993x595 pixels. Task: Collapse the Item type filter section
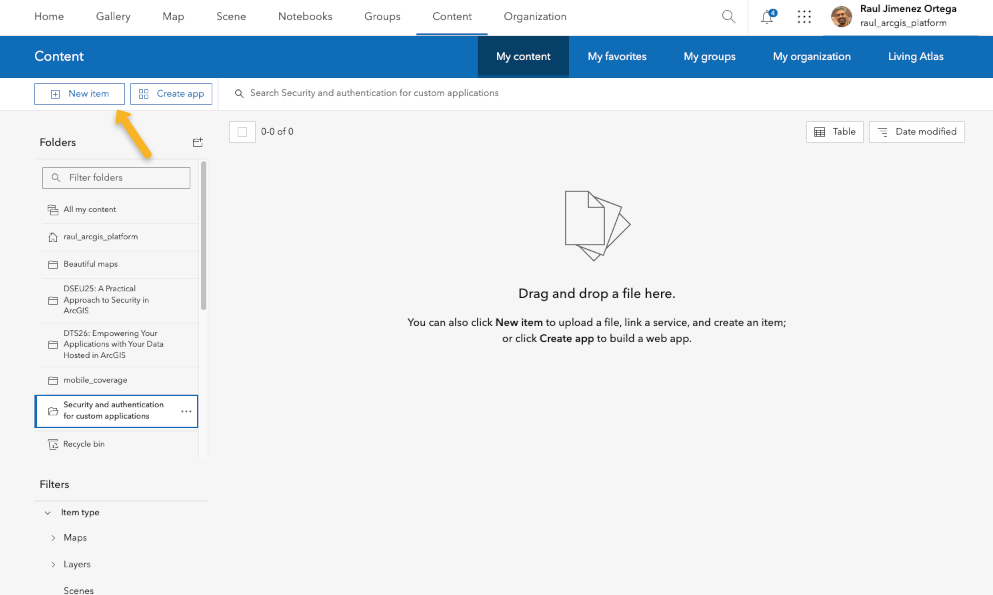pyautogui.click(x=47, y=513)
